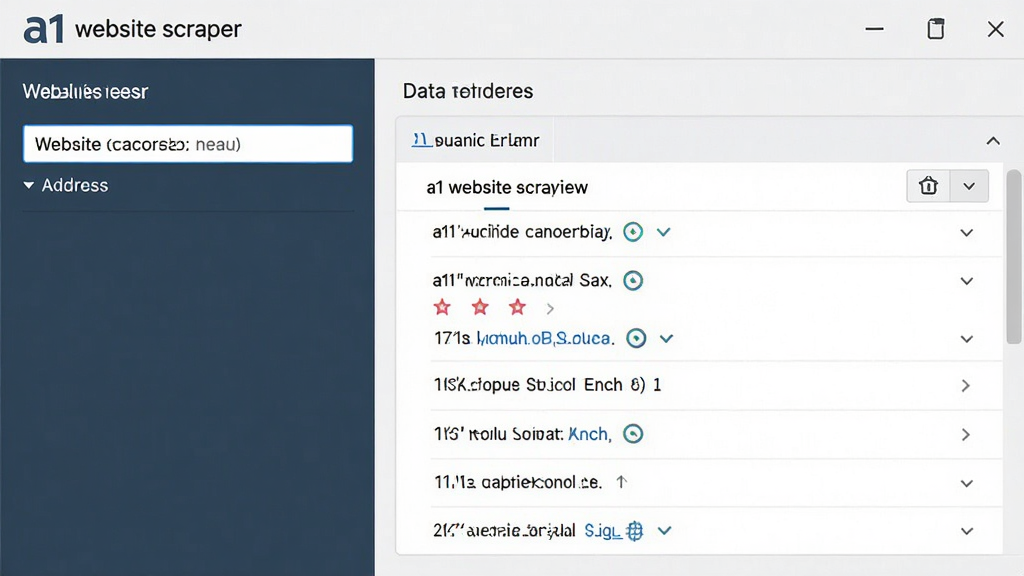
Task: Click into the Website input field
Action: pos(188,144)
